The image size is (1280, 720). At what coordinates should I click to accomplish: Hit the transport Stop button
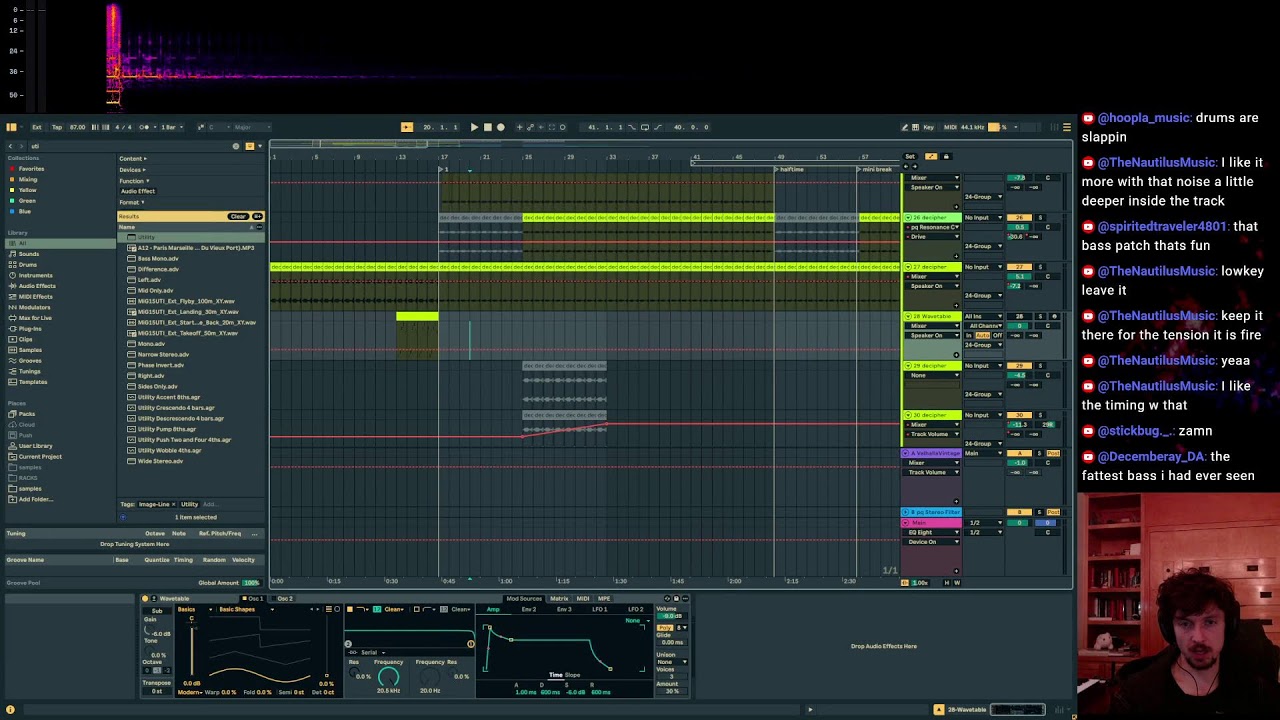point(487,127)
